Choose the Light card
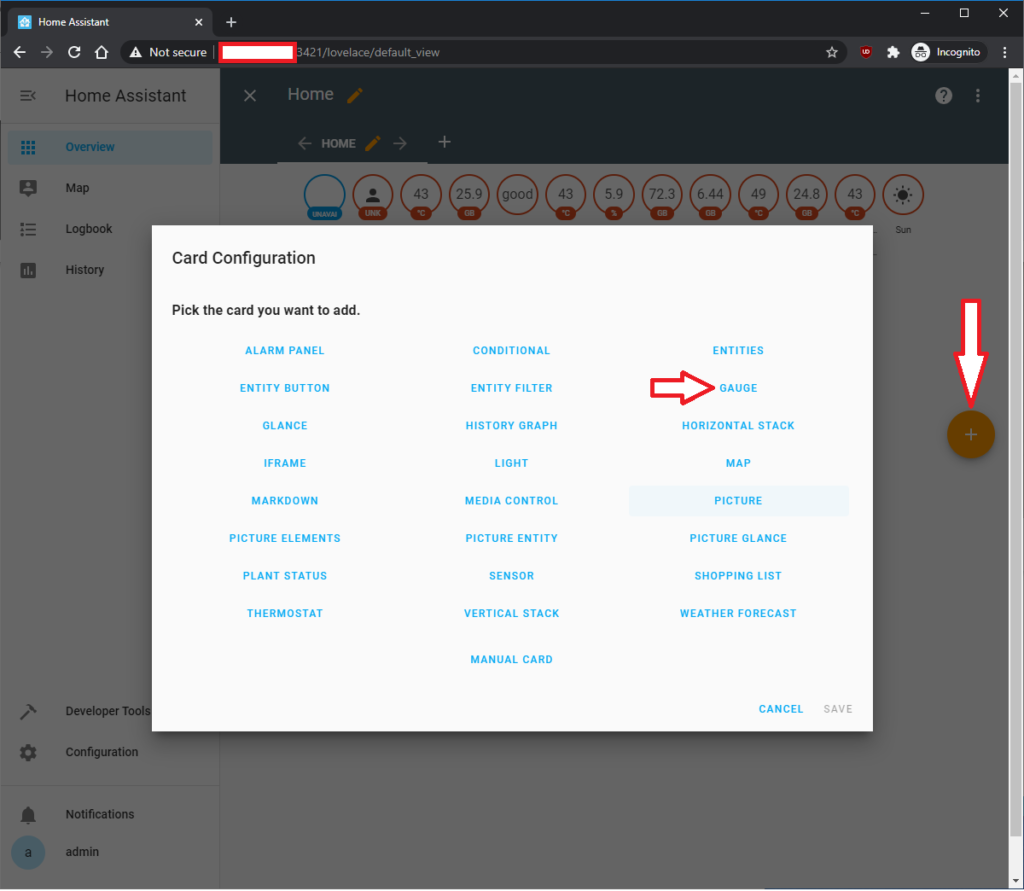 [511, 463]
